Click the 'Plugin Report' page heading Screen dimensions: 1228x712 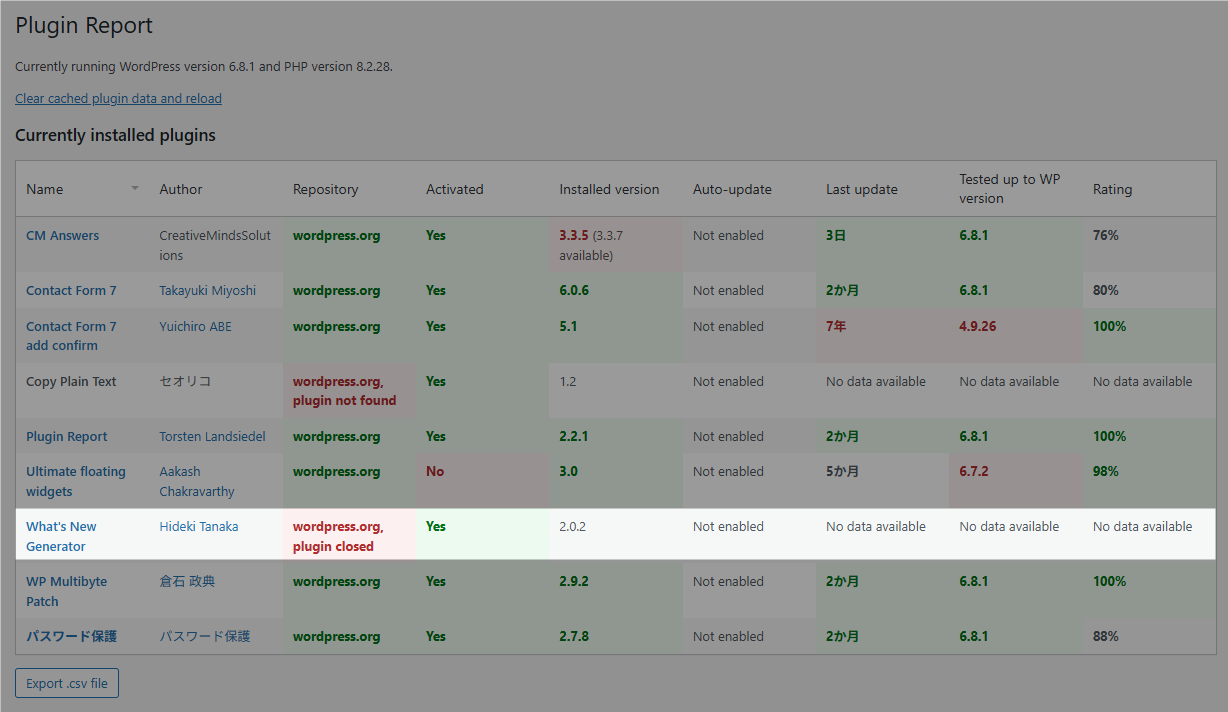pos(84,26)
